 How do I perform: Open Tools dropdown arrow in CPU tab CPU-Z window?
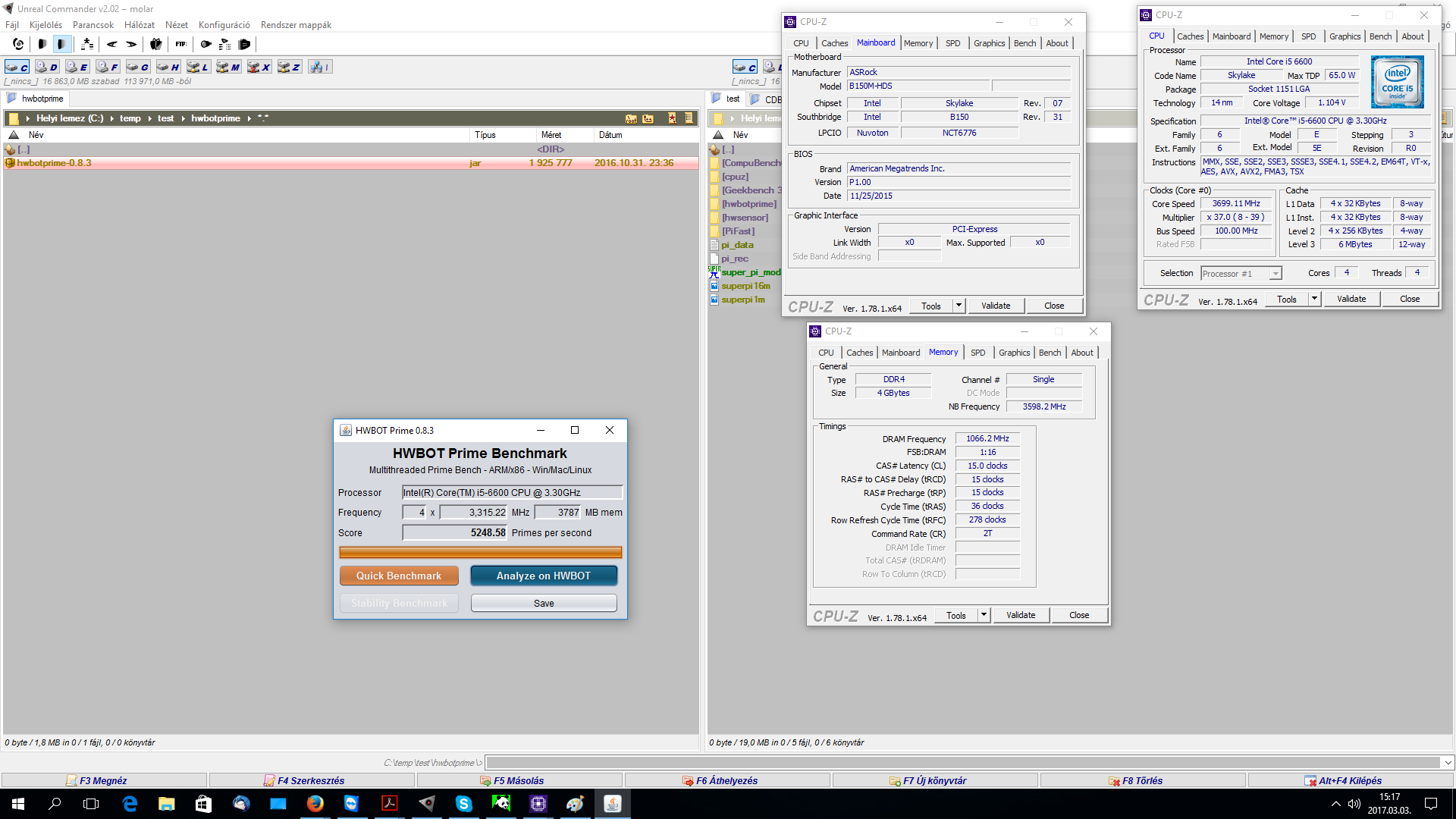1314,299
